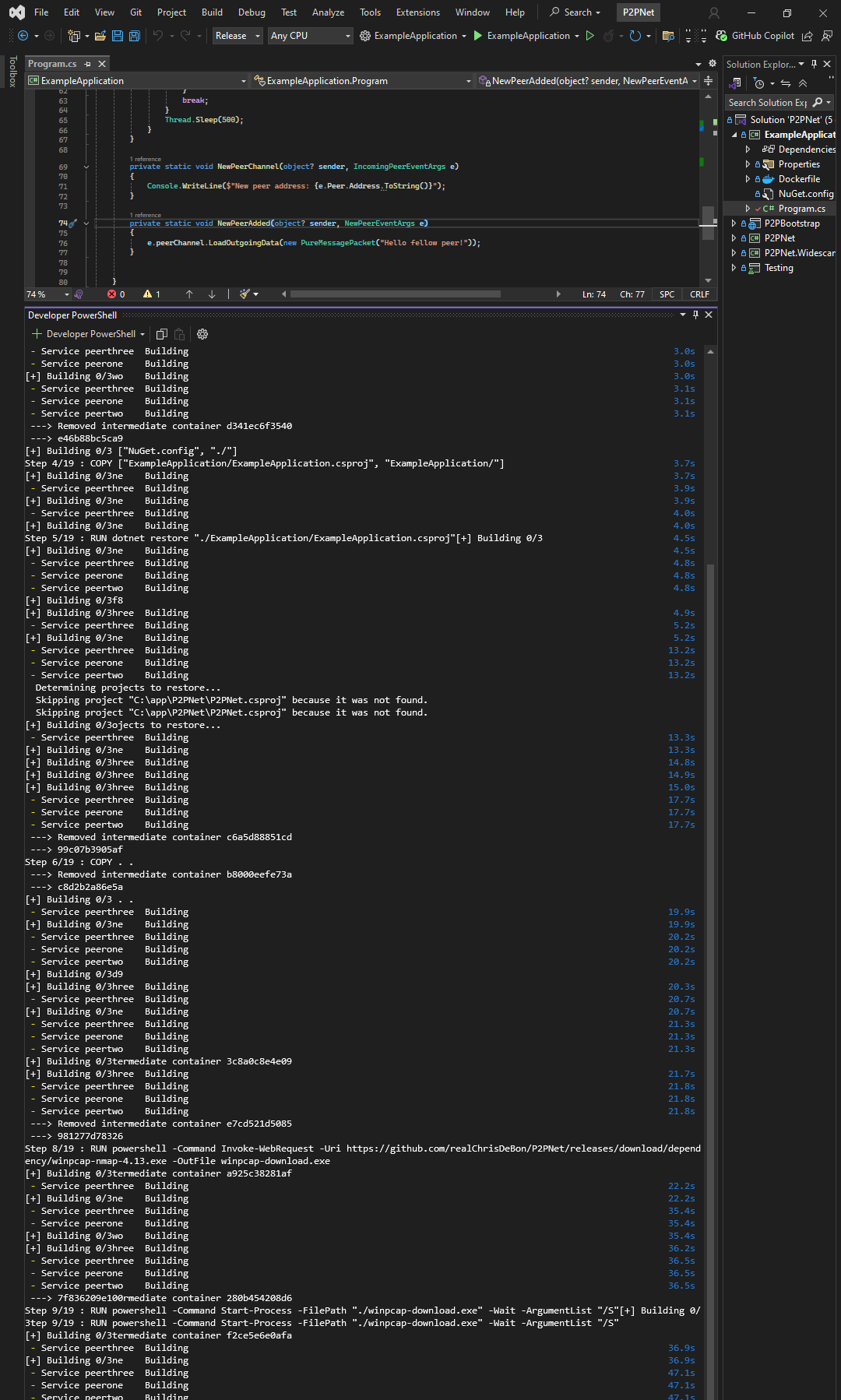
Task: Navigate backward with the toolbar back arrow
Action: [23, 36]
